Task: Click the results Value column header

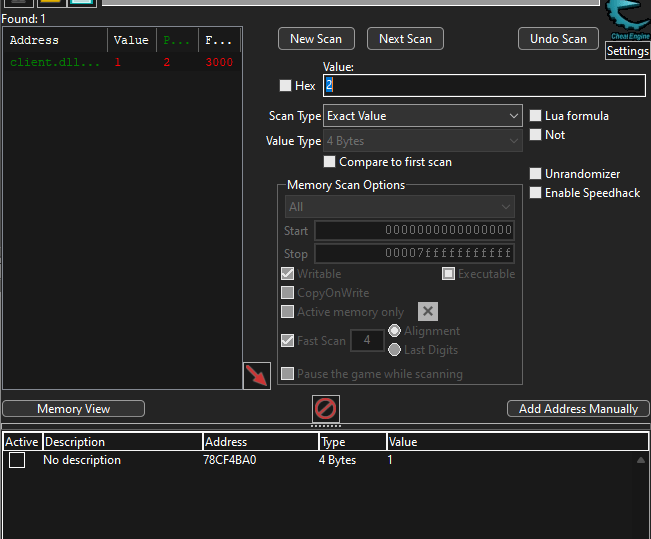Action: point(132,40)
